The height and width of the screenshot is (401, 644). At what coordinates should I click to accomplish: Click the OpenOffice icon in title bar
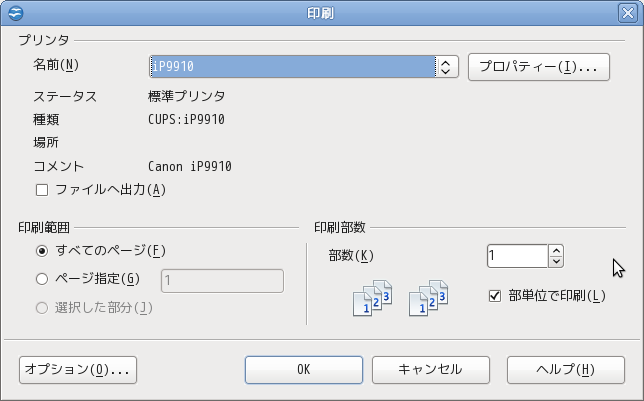coord(16,13)
